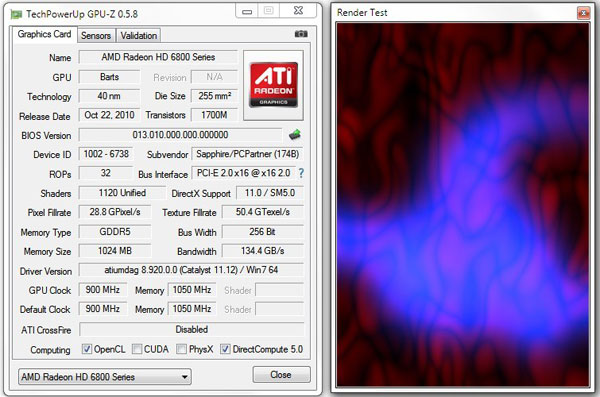Toggle the OpenCL checkbox
This screenshot has width=600, height=397.
click(x=86, y=349)
